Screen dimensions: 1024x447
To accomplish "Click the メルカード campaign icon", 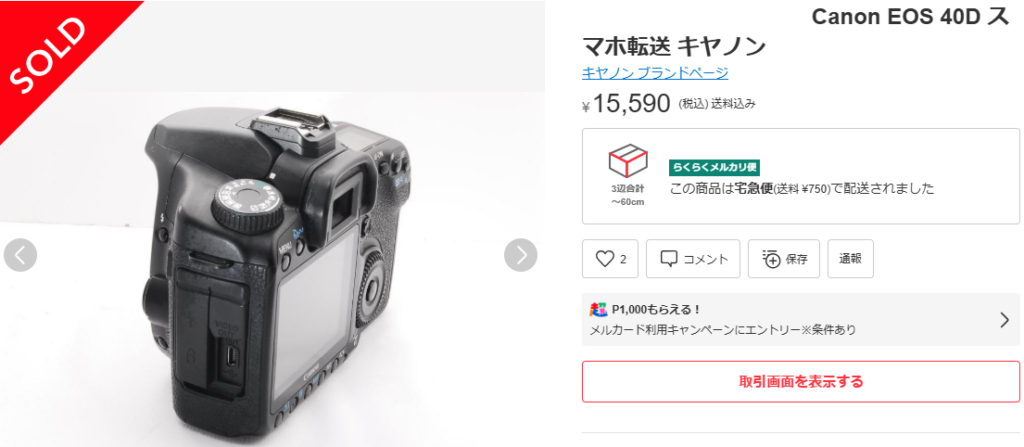I will (598, 309).
